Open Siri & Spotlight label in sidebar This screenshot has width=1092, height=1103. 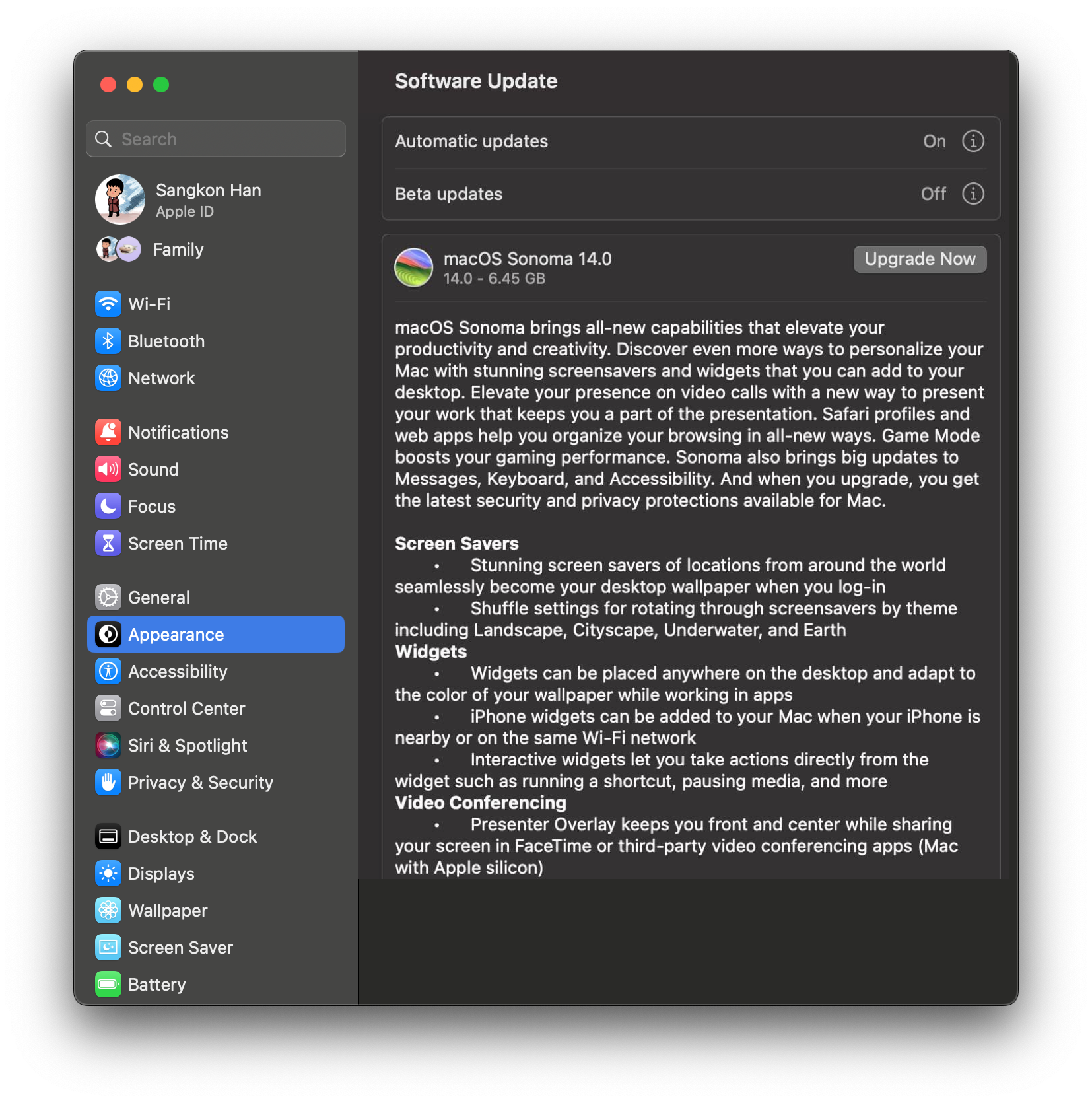[x=188, y=745]
